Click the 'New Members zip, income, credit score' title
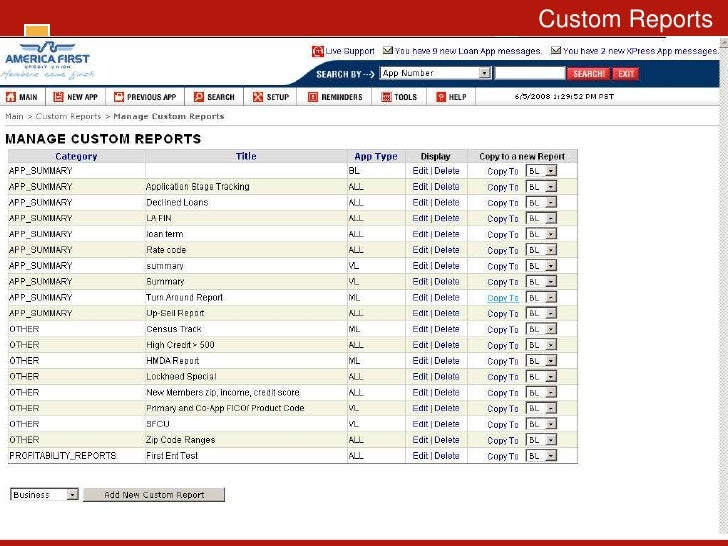 pos(223,392)
